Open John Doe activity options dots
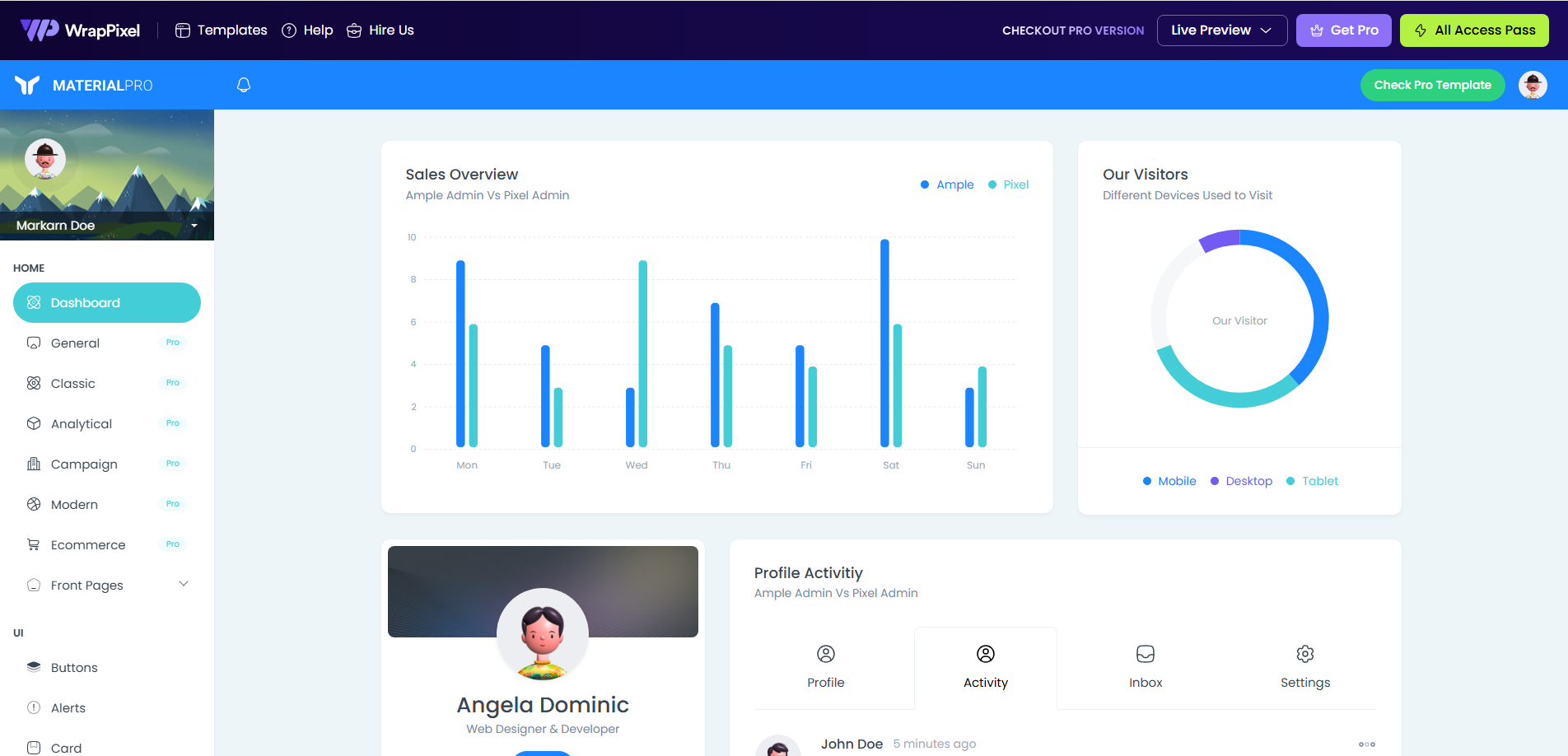 [1367, 744]
